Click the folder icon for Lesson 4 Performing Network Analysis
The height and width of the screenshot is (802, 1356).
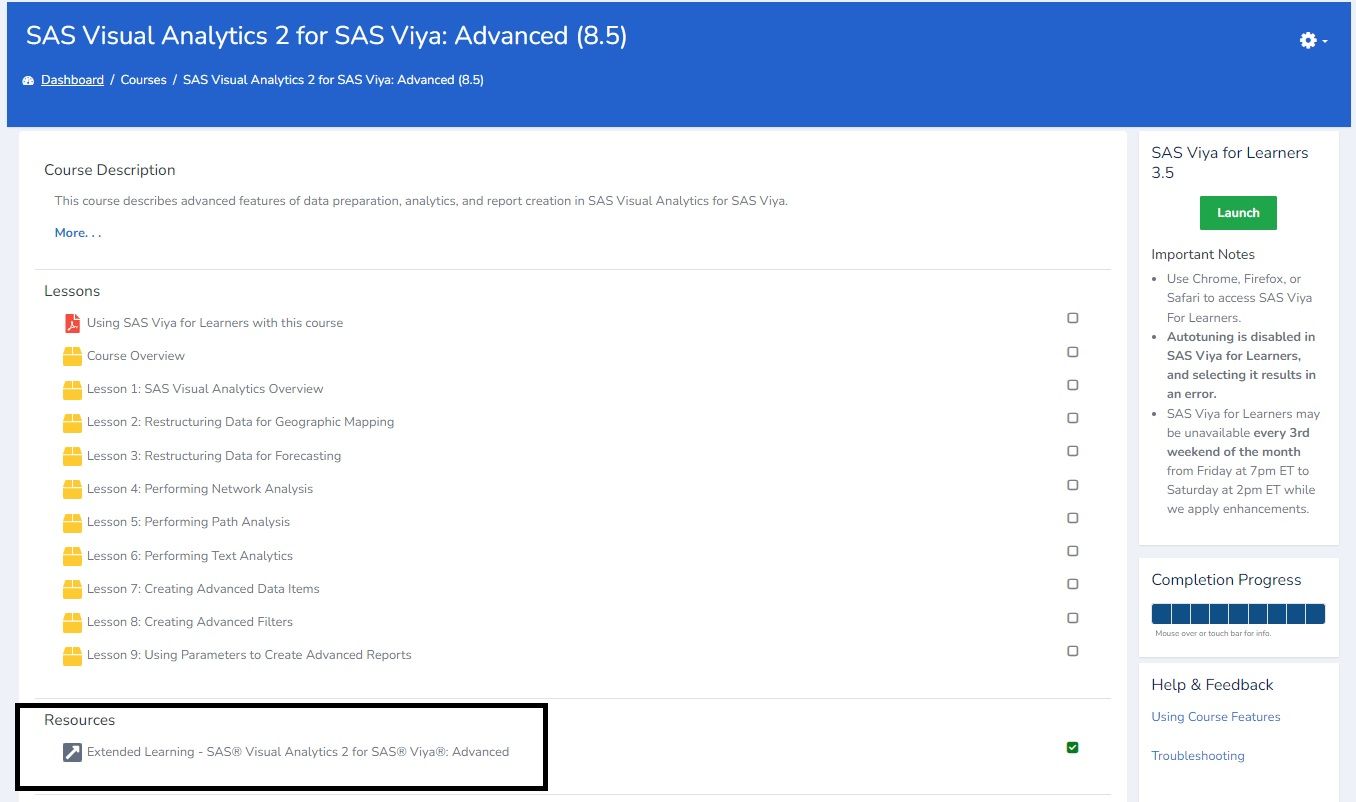(x=72, y=488)
